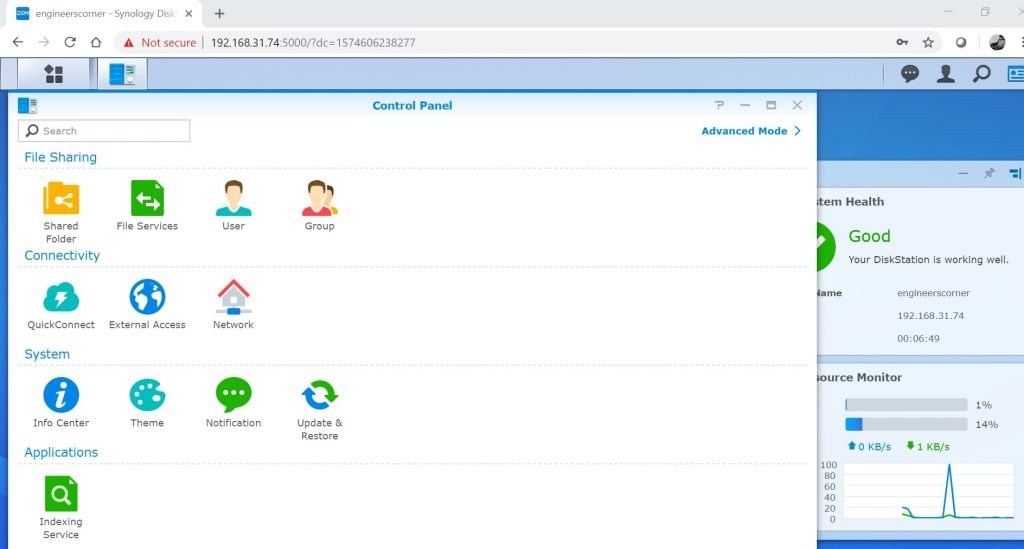The height and width of the screenshot is (549, 1024).
Task: Open the DSM user options icon
Action: point(946,74)
